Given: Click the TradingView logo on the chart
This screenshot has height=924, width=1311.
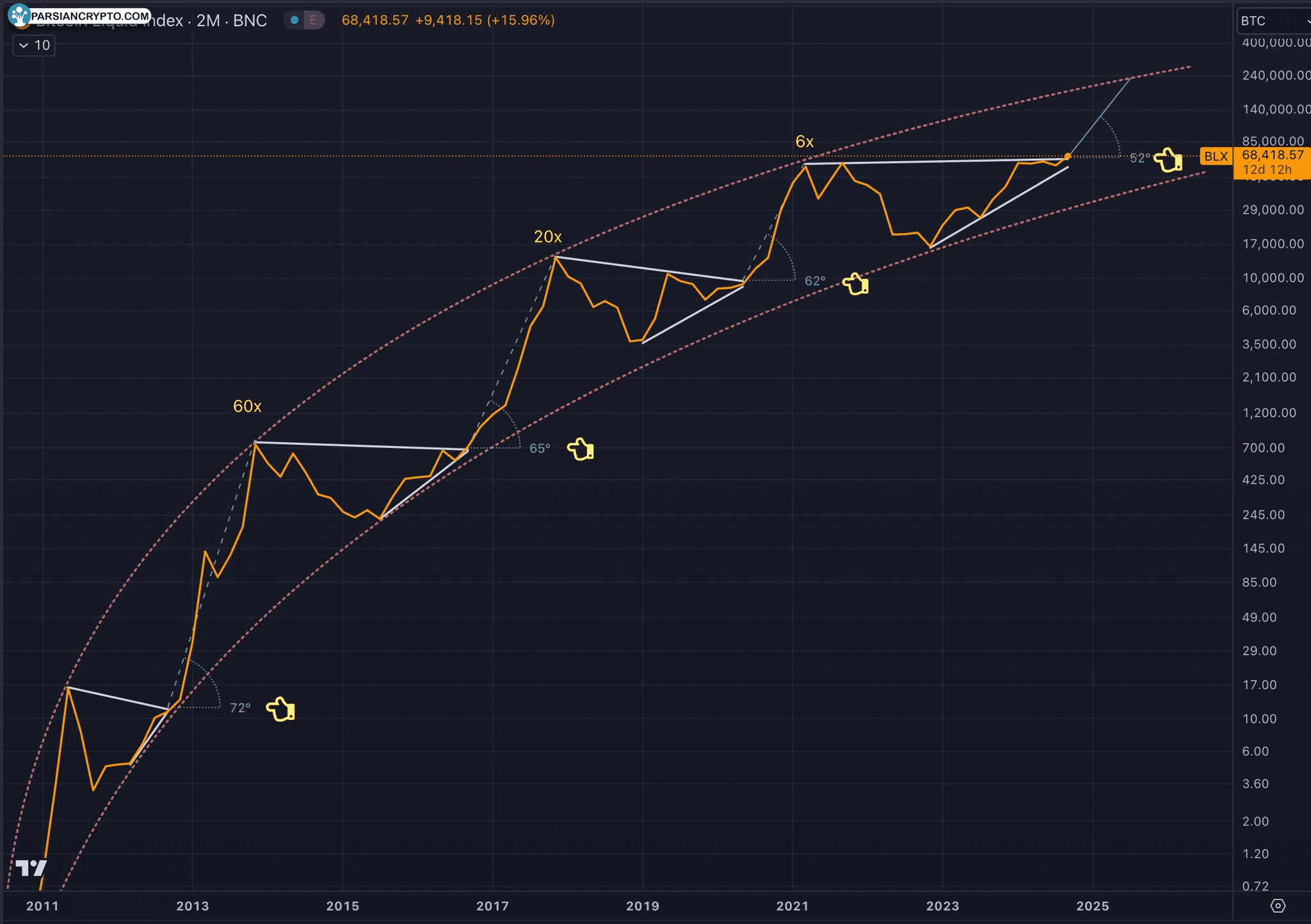Looking at the screenshot, I should pyautogui.click(x=31, y=868).
